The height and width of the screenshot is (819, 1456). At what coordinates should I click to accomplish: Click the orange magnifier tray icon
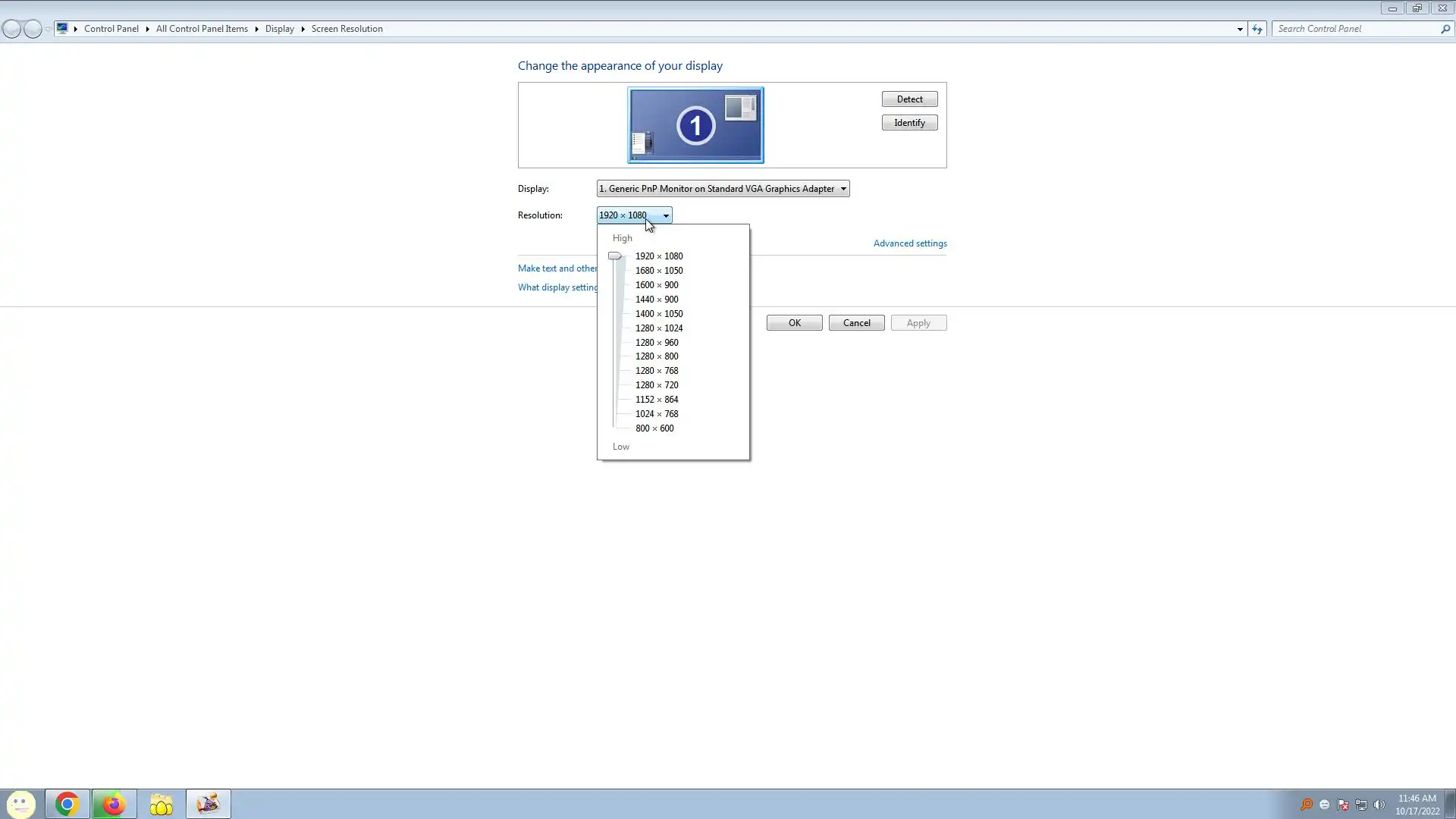(1307, 805)
